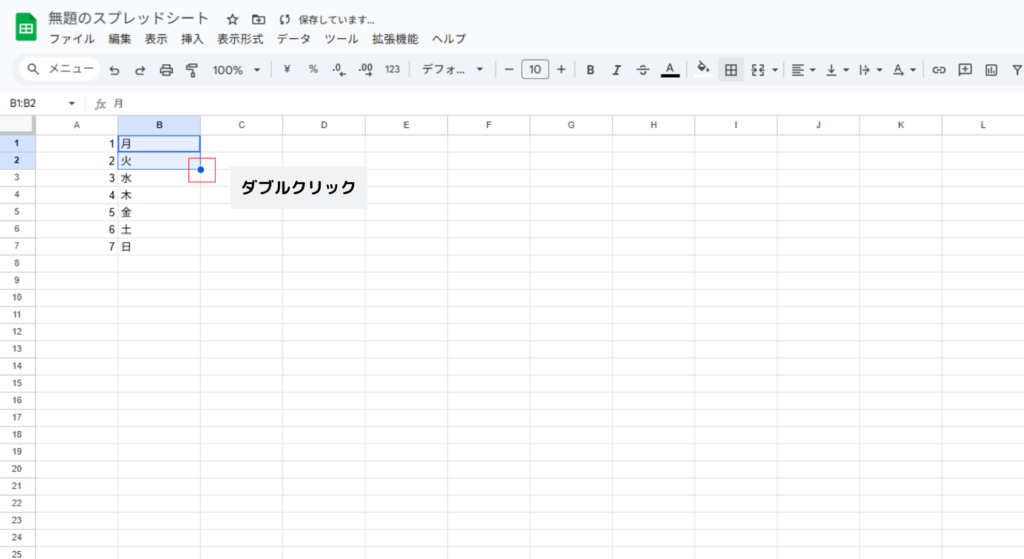The width and height of the screenshot is (1024, 559).
Task: Click the メニュー search box
Action: point(60,69)
